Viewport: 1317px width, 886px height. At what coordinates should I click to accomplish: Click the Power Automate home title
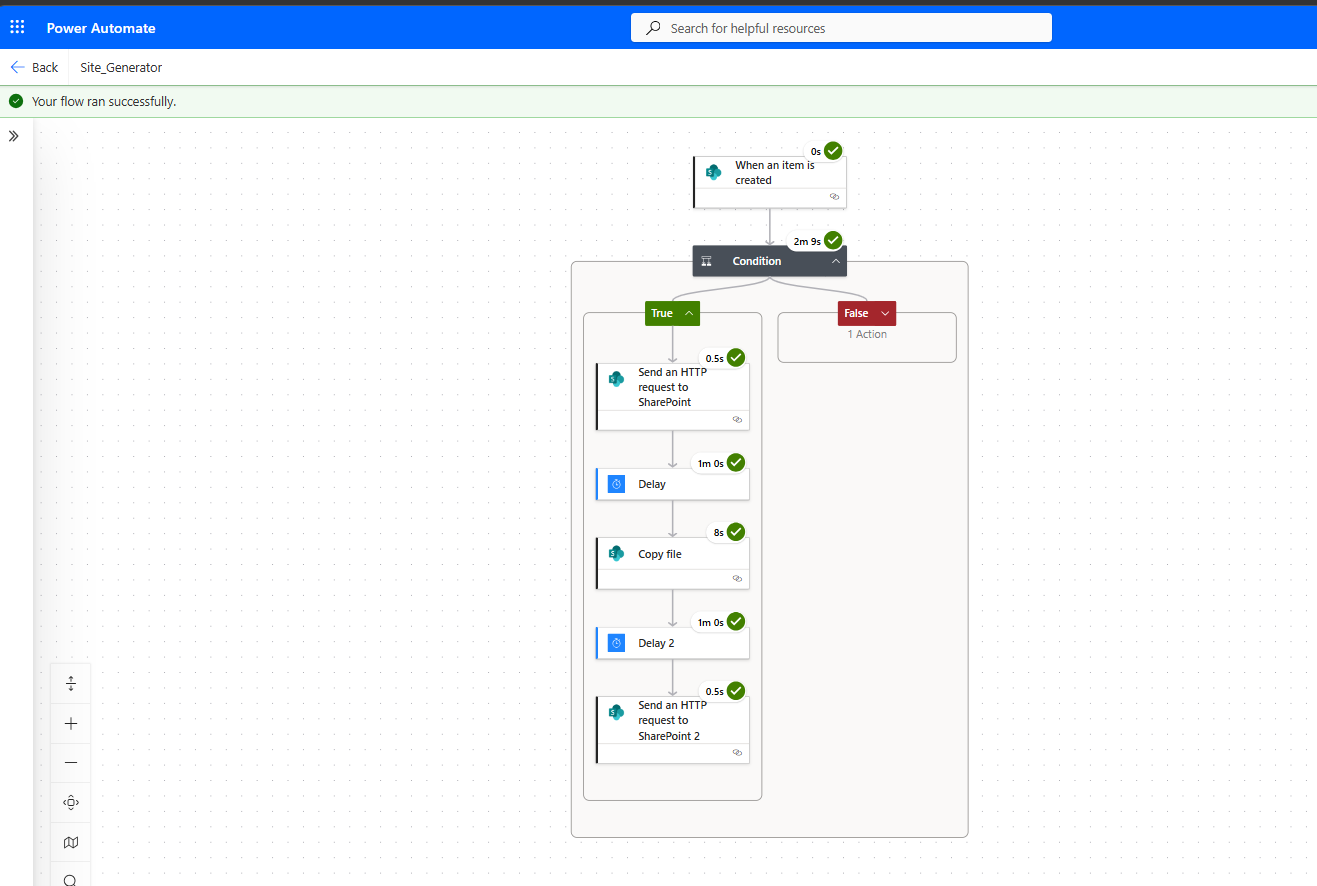pyautogui.click(x=101, y=28)
